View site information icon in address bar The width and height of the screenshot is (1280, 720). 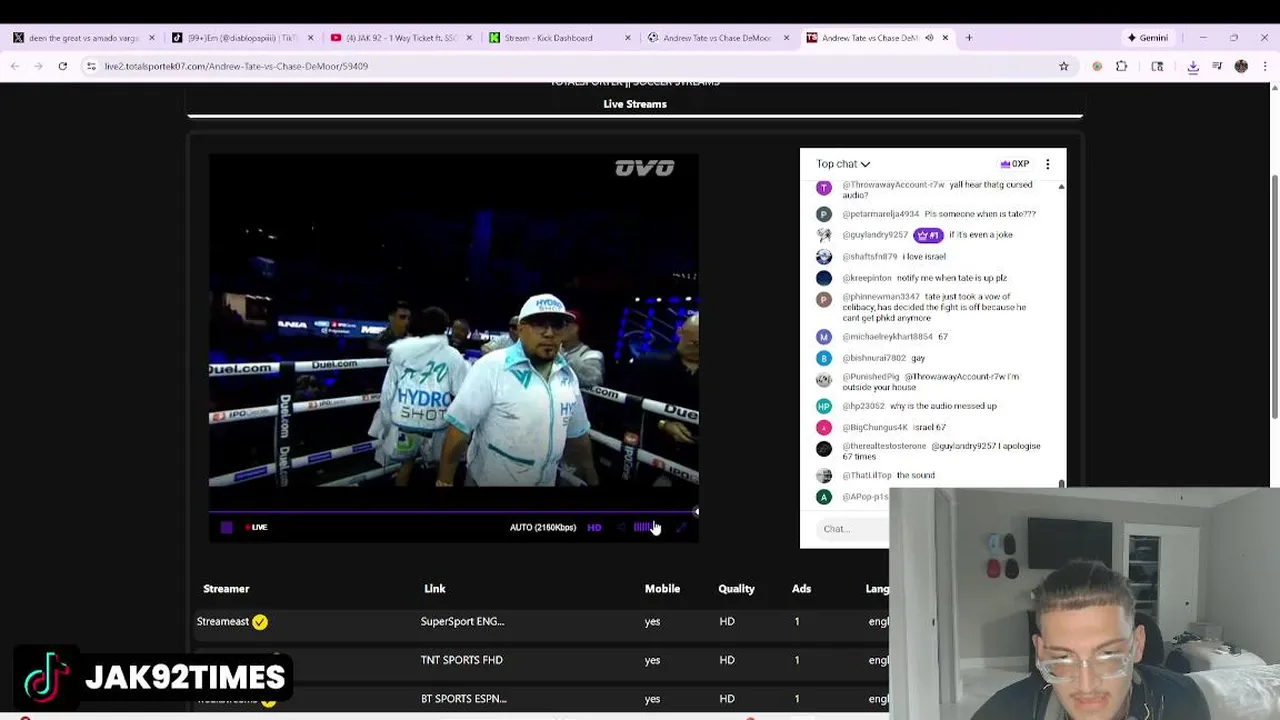91,66
